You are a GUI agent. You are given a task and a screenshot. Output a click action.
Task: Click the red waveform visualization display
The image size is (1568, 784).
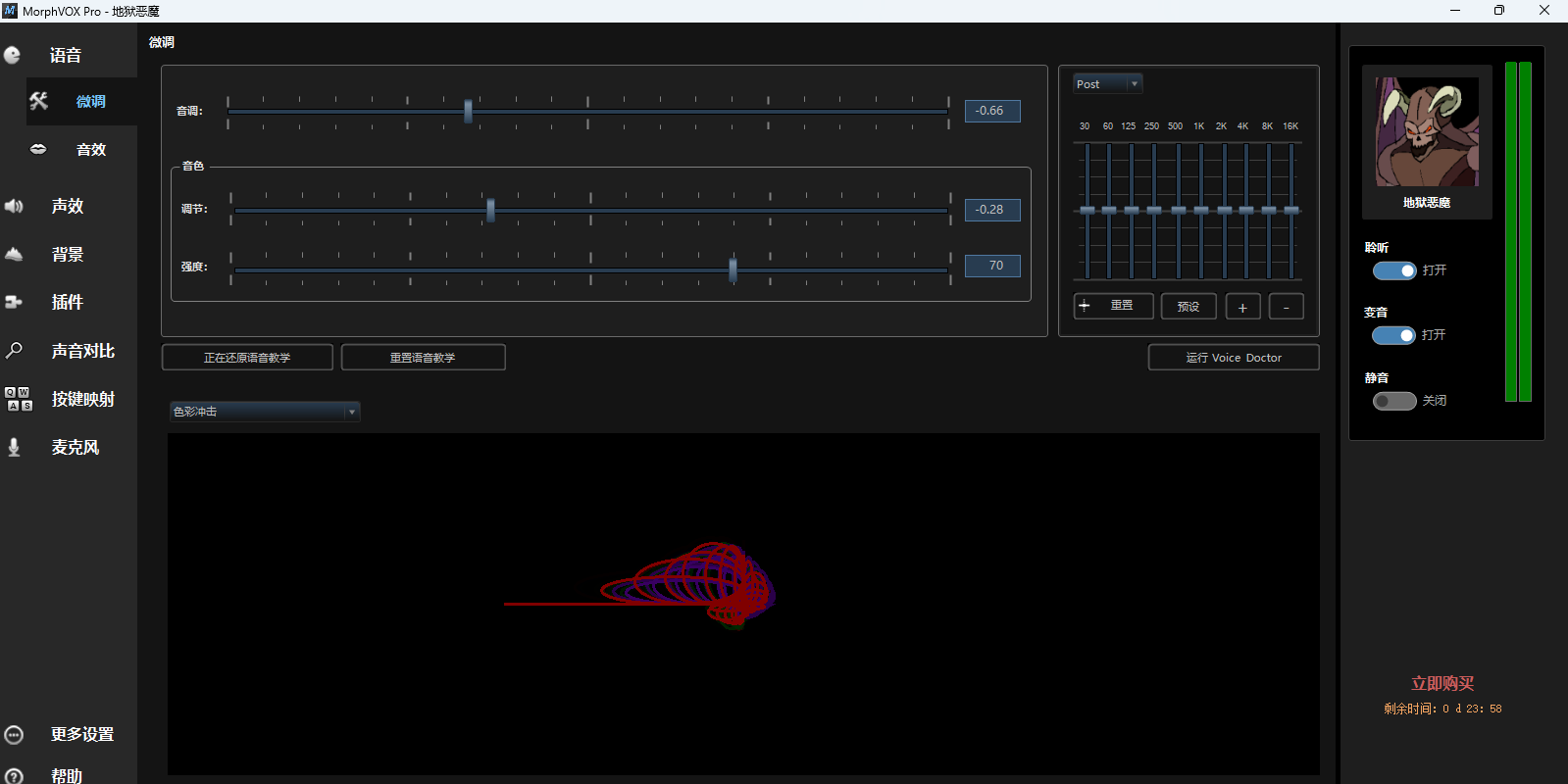click(x=743, y=604)
